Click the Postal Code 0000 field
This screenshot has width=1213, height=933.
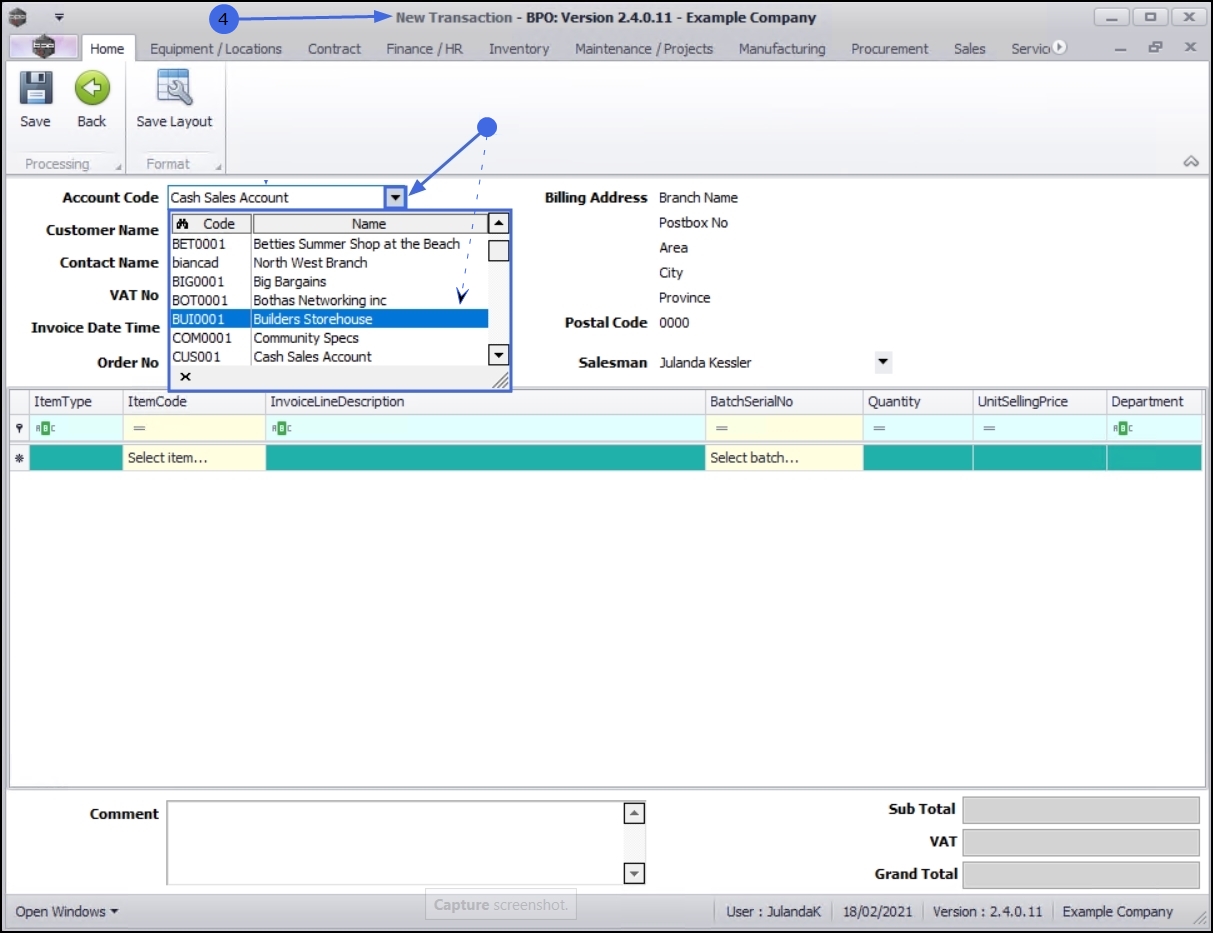point(674,323)
